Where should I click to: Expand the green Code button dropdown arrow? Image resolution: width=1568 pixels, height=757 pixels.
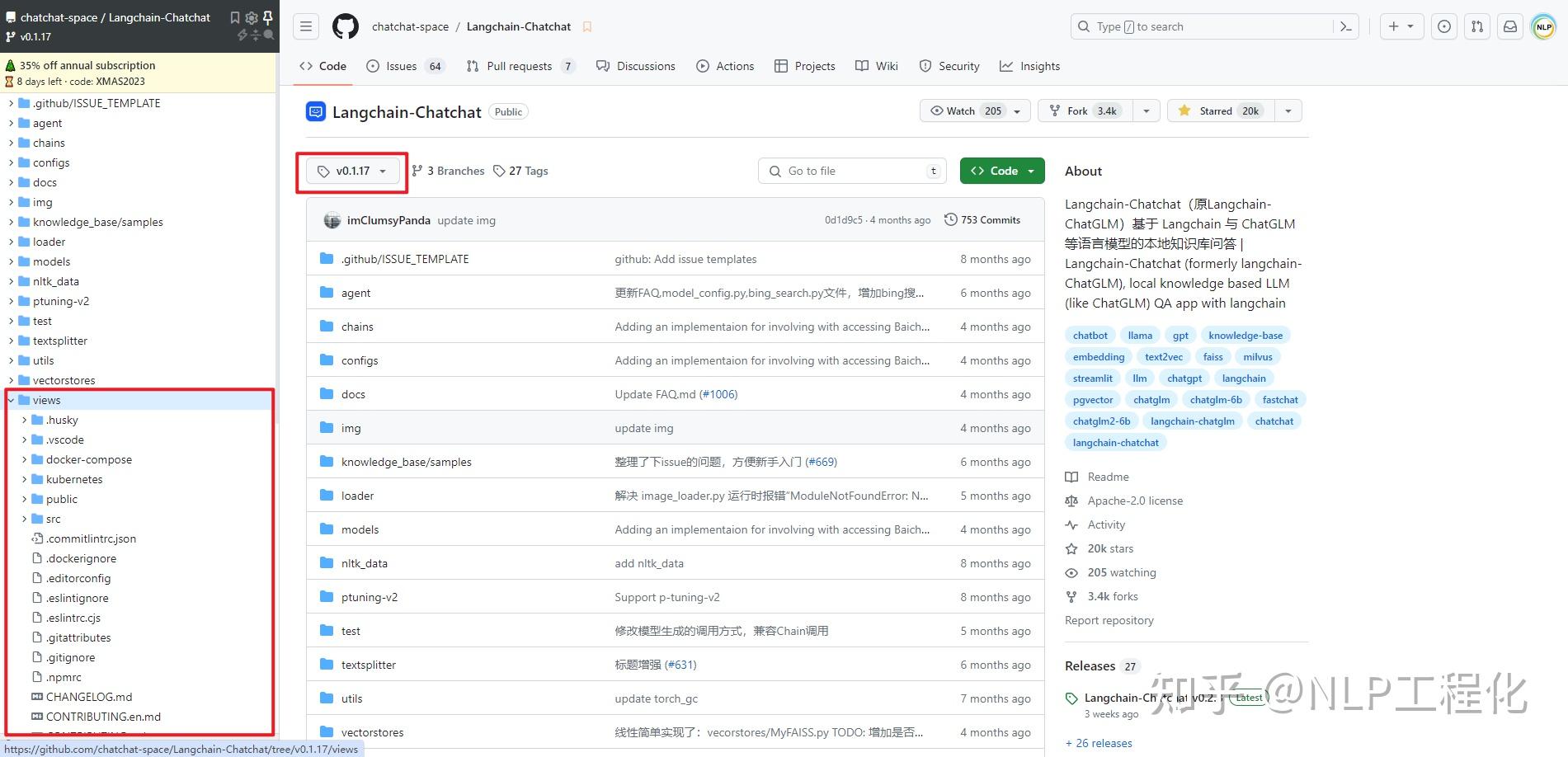[x=1029, y=171]
